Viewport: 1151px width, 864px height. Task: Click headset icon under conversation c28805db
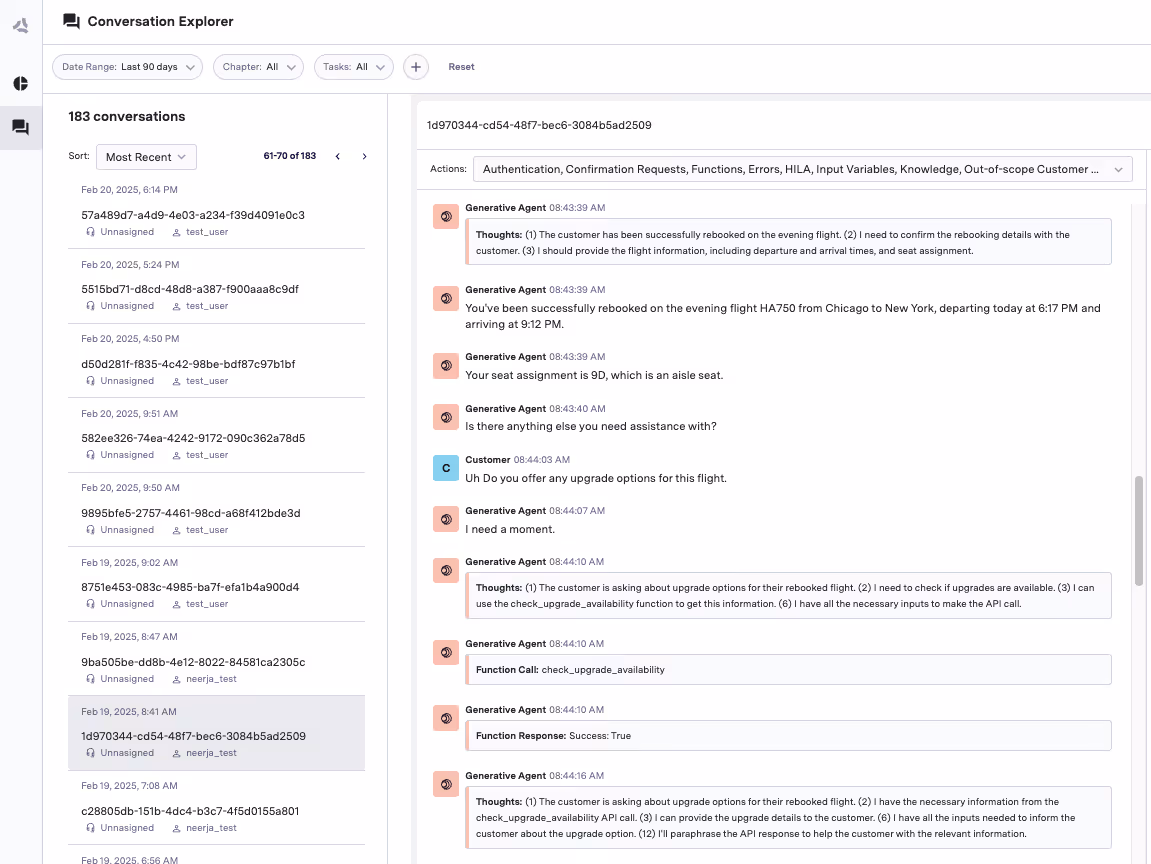pos(90,828)
